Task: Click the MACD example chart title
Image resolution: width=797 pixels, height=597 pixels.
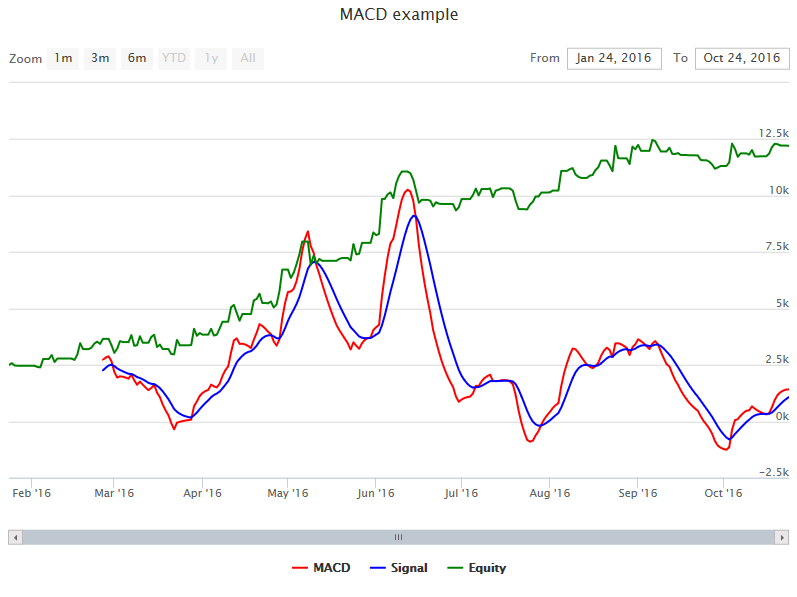Action: pos(399,14)
